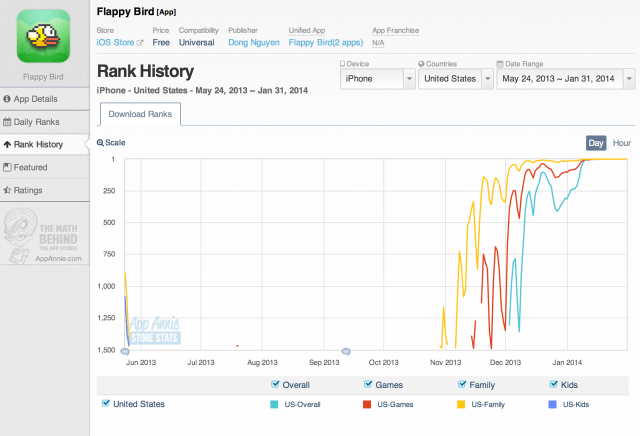Open Daily Ranks in sidebar
Viewport: 640px width, 436px height.
click(x=44, y=122)
